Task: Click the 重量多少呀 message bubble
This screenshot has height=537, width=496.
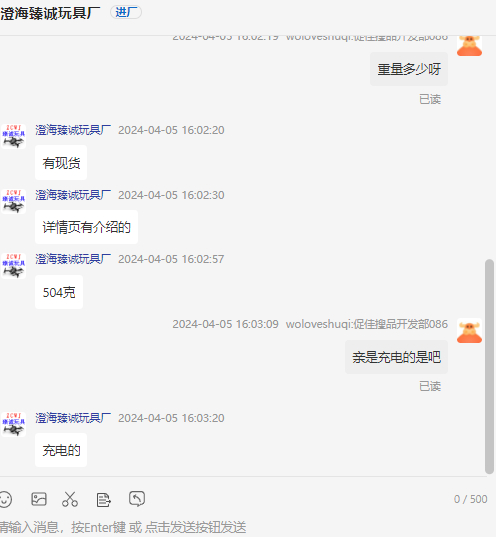Action: [409, 69]
